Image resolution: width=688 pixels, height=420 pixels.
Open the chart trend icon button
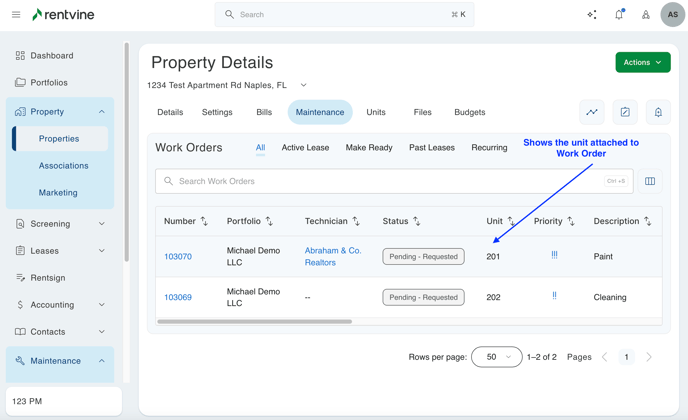point(592,113)
